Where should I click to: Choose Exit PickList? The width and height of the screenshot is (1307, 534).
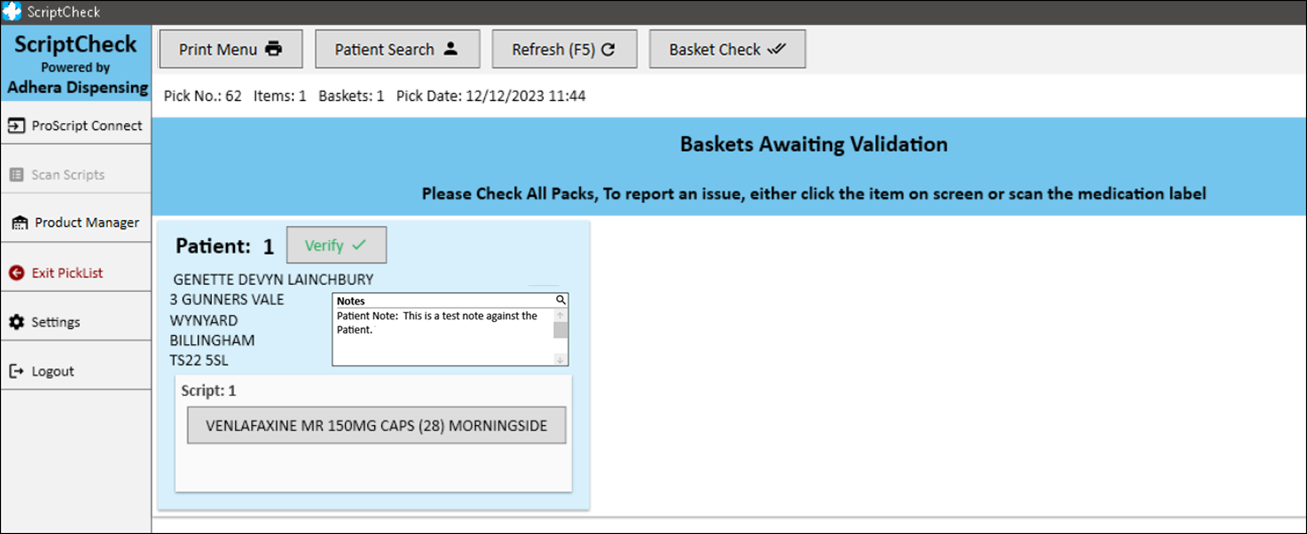click(76, 273)
